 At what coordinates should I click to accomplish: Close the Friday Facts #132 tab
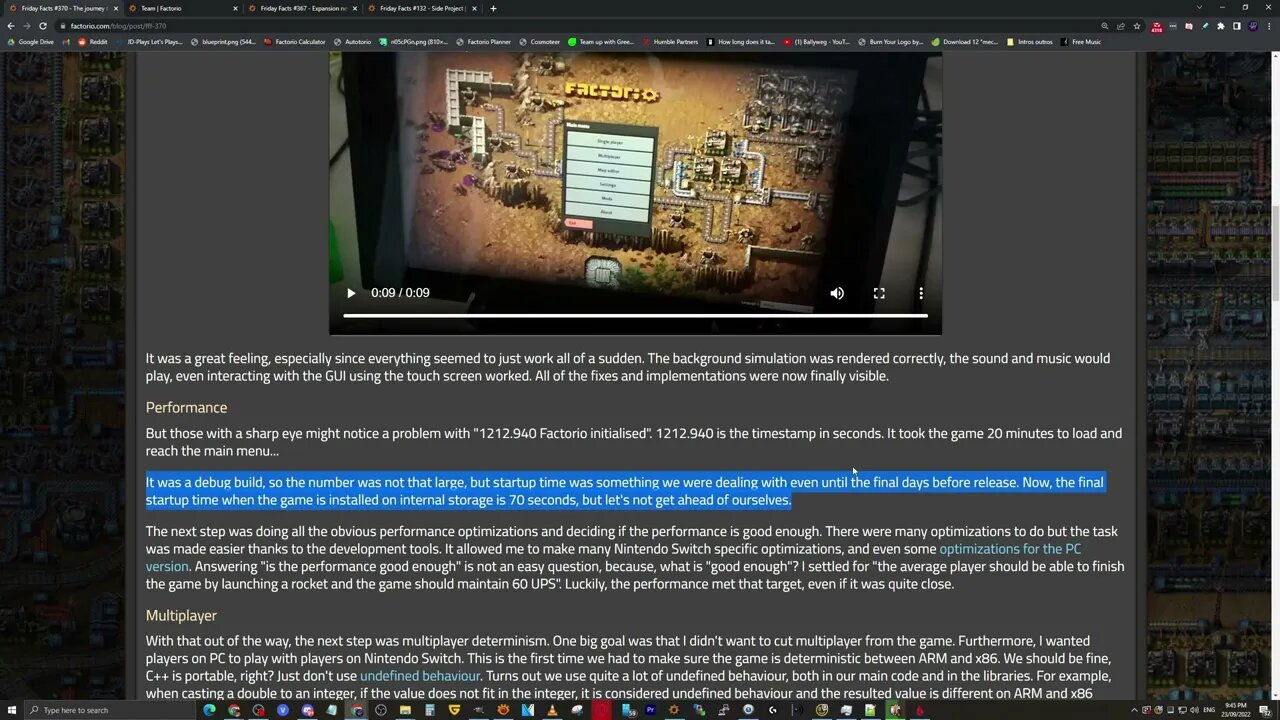[474, 8]
